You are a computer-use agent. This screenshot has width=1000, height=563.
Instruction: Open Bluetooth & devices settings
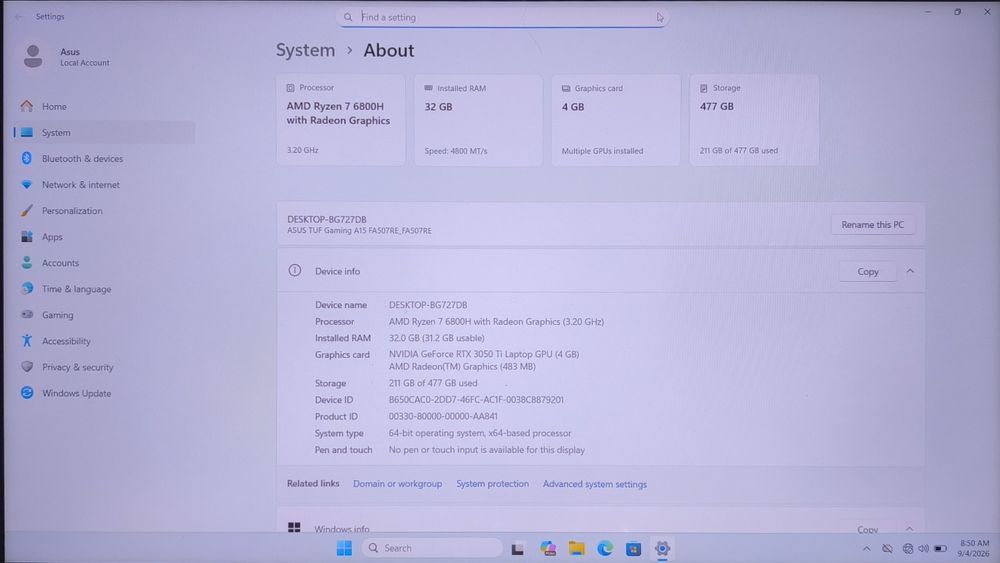click(x=82, y=159)
